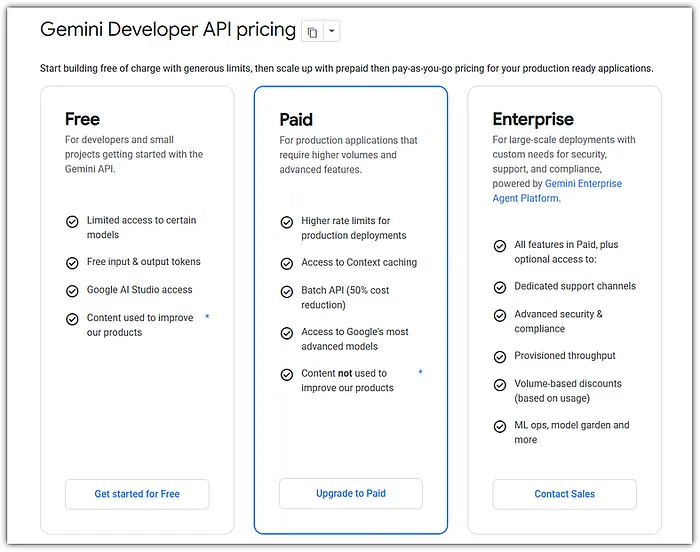Click checkmark icon for Provisioned throughput

pyautogui.click(x=500, y=357)
